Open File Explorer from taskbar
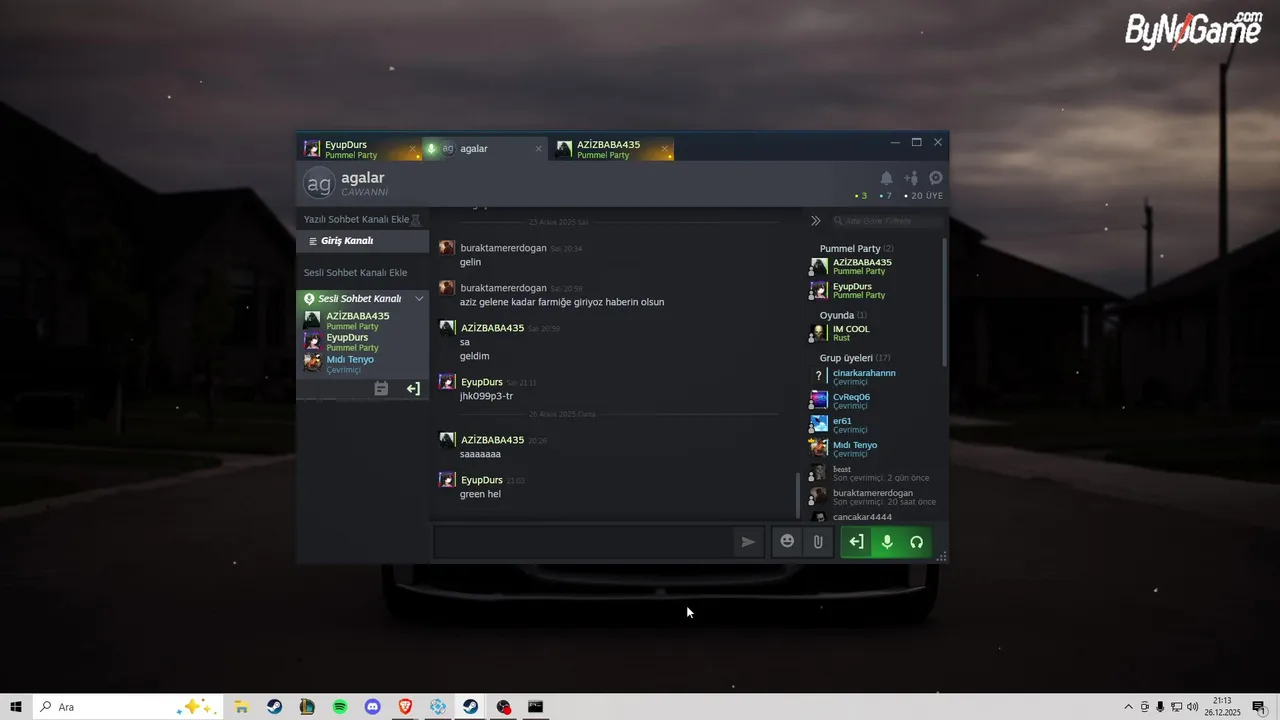Image resolution: width=1280 pixels, height=720 pixels. (241, 707)
